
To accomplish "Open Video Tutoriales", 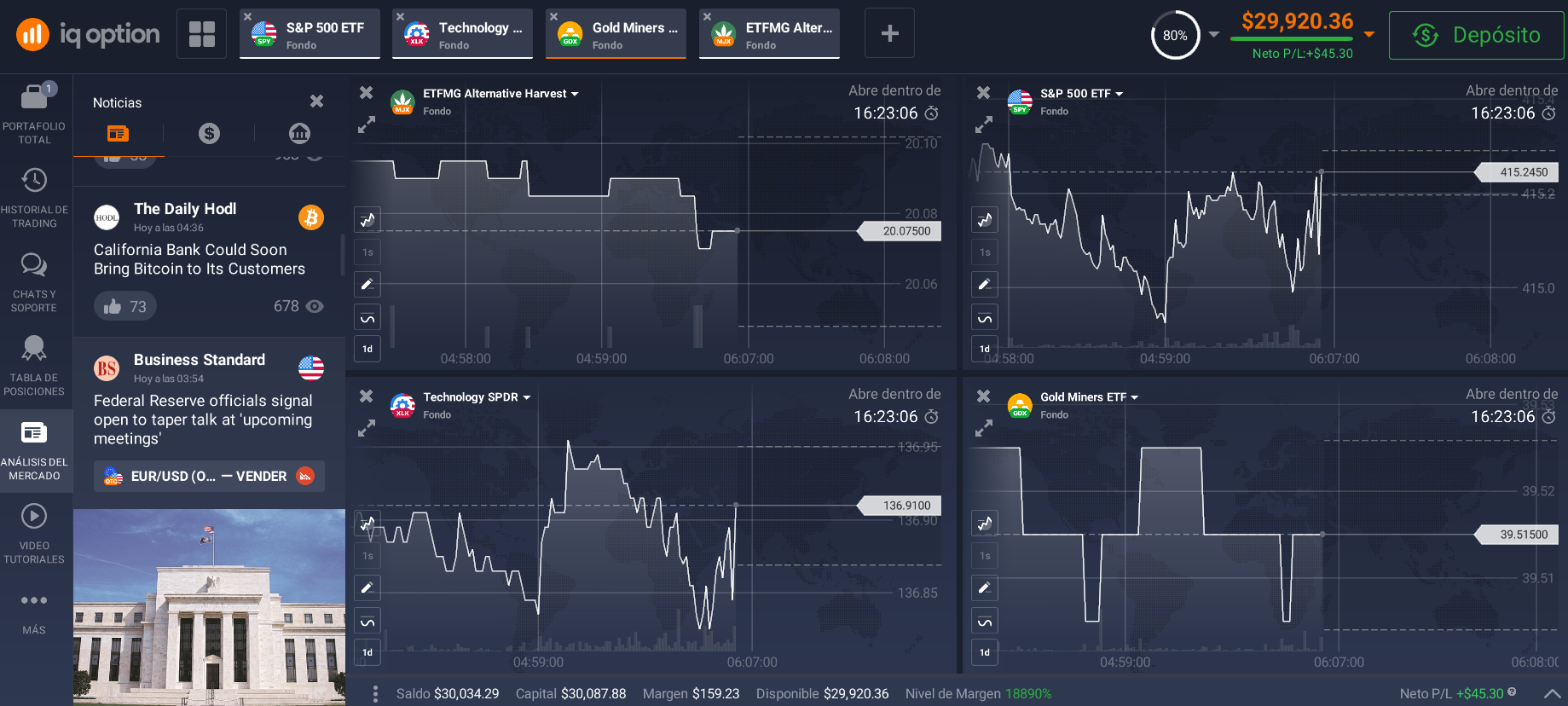I will [x=34, y=534].
